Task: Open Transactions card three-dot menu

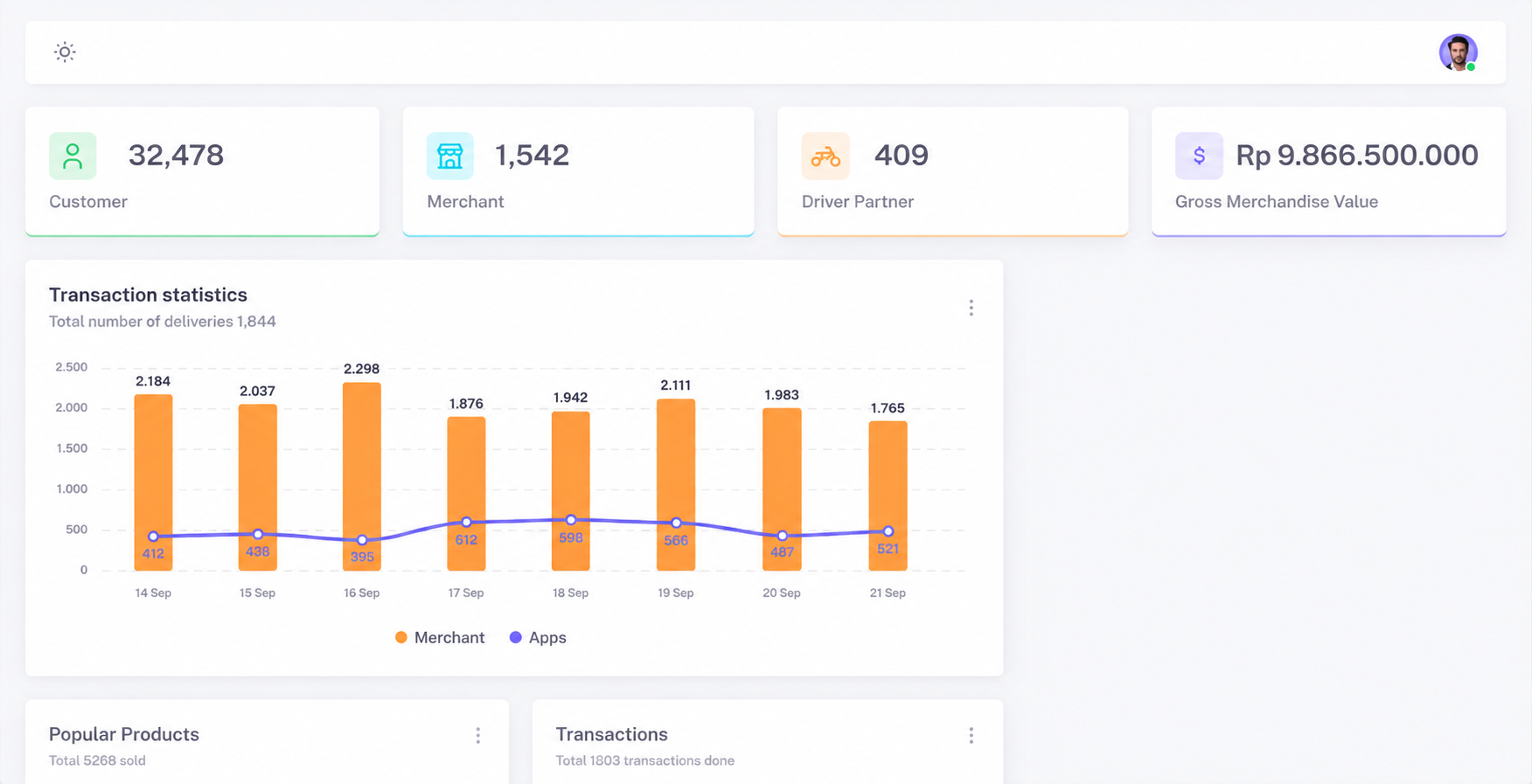Action: 971,736
